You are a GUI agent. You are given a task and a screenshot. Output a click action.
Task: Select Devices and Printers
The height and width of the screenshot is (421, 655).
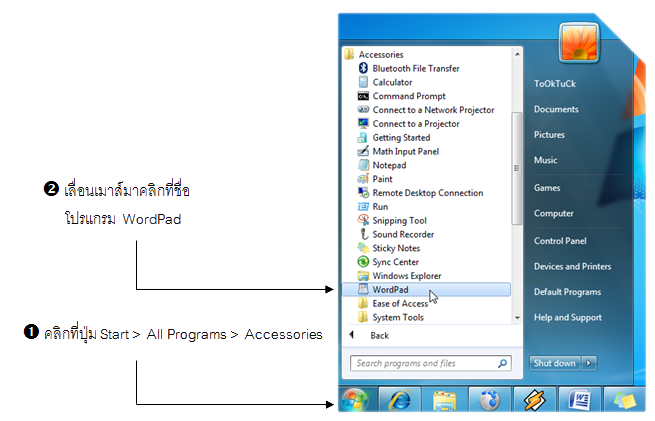pyautogui.click(x=571, y=266)
